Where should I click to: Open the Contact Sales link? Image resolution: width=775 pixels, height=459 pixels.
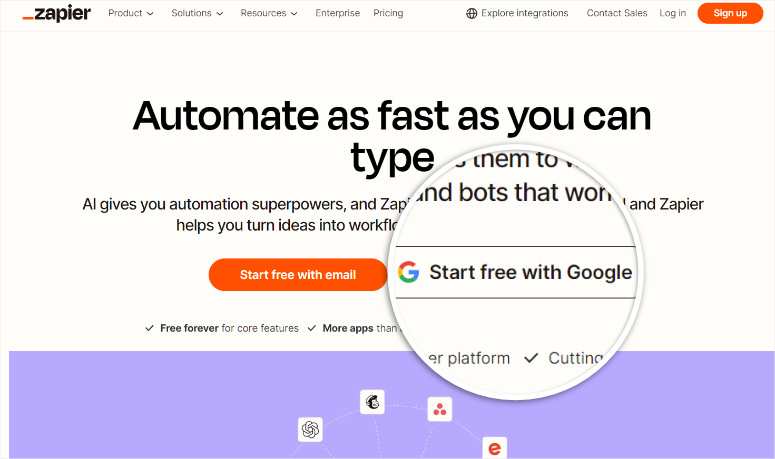pos(617,13)
